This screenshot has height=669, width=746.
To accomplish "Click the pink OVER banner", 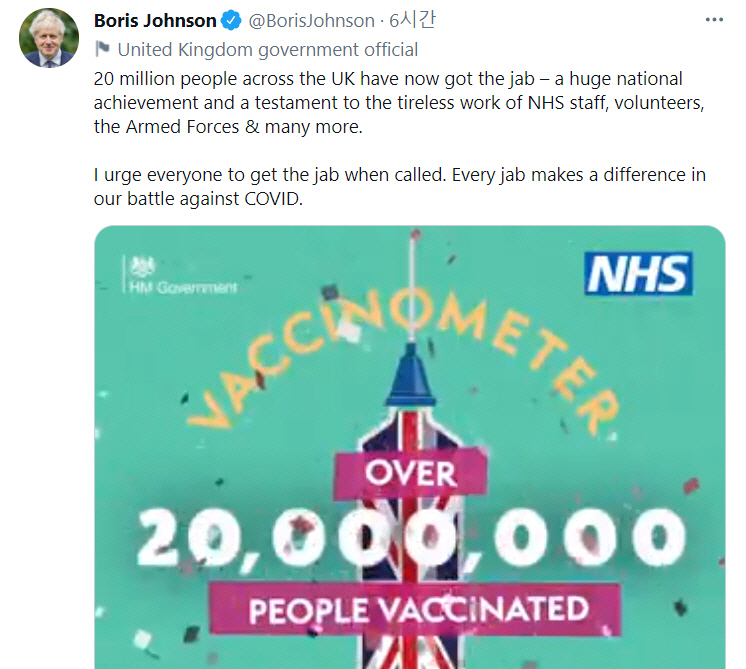I will point(410,472).
